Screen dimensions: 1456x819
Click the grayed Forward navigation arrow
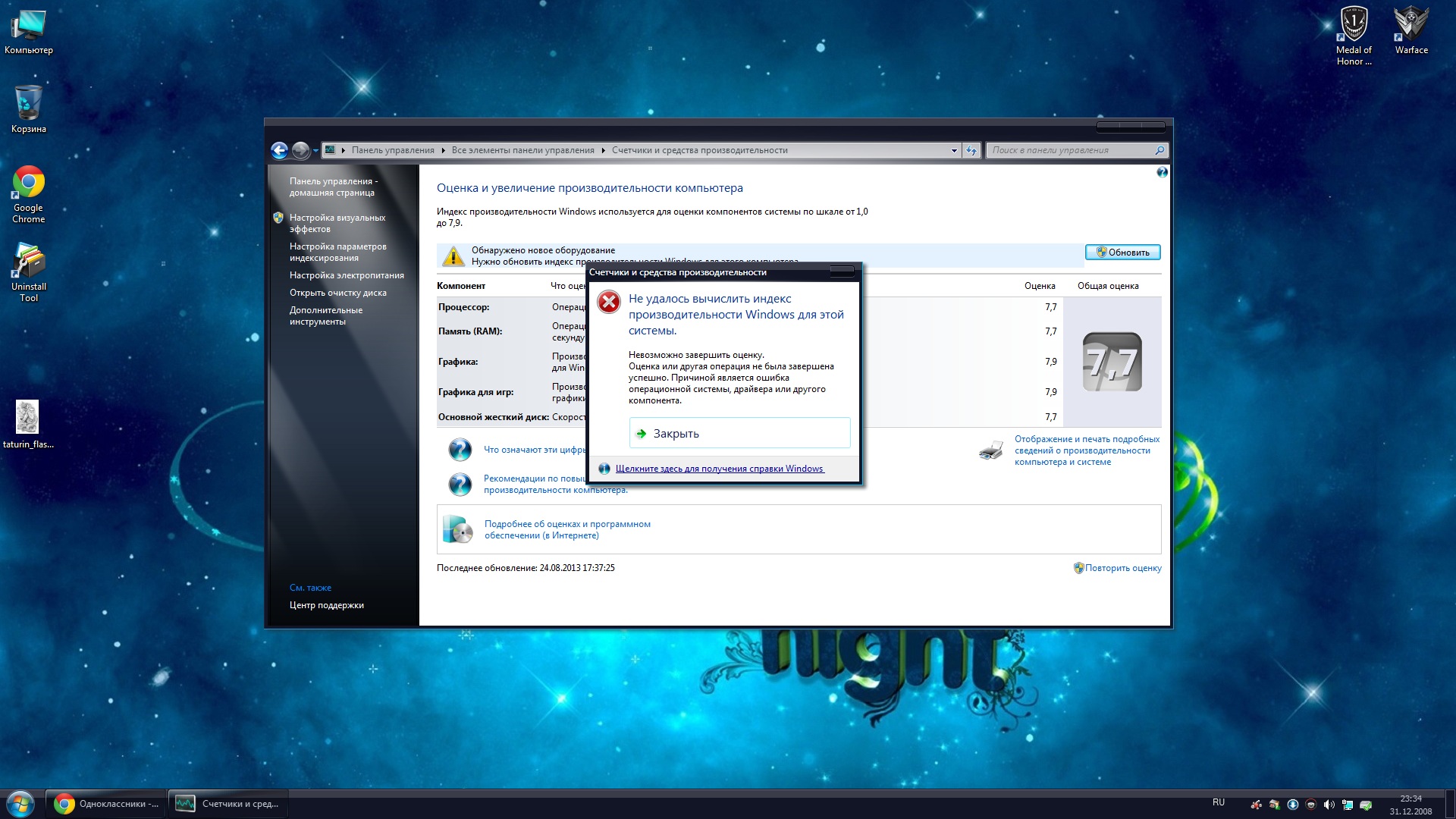tap(300, 150)
